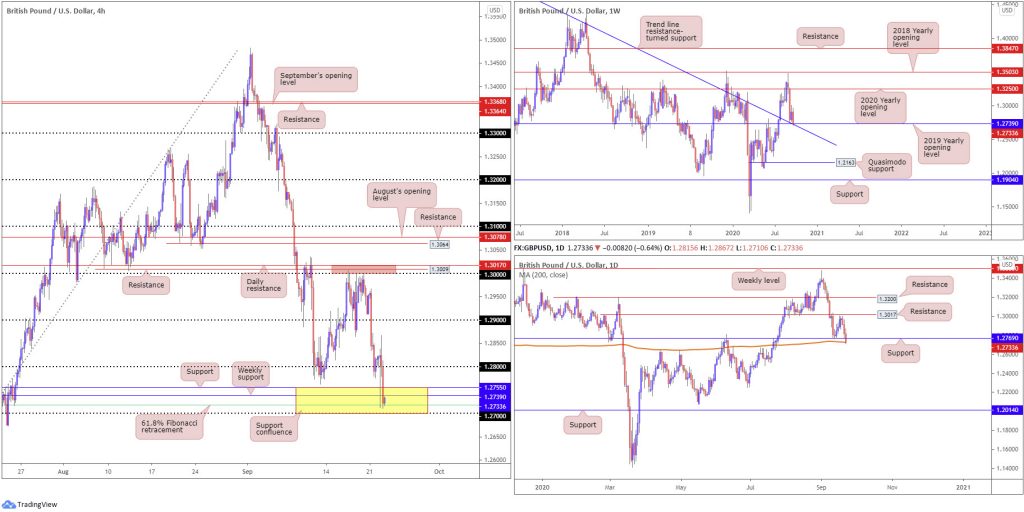The width and height of the screenshot is (1024, 512).
Task: Open the USD currency label on the weekly chart
Action: point(1007,10)
